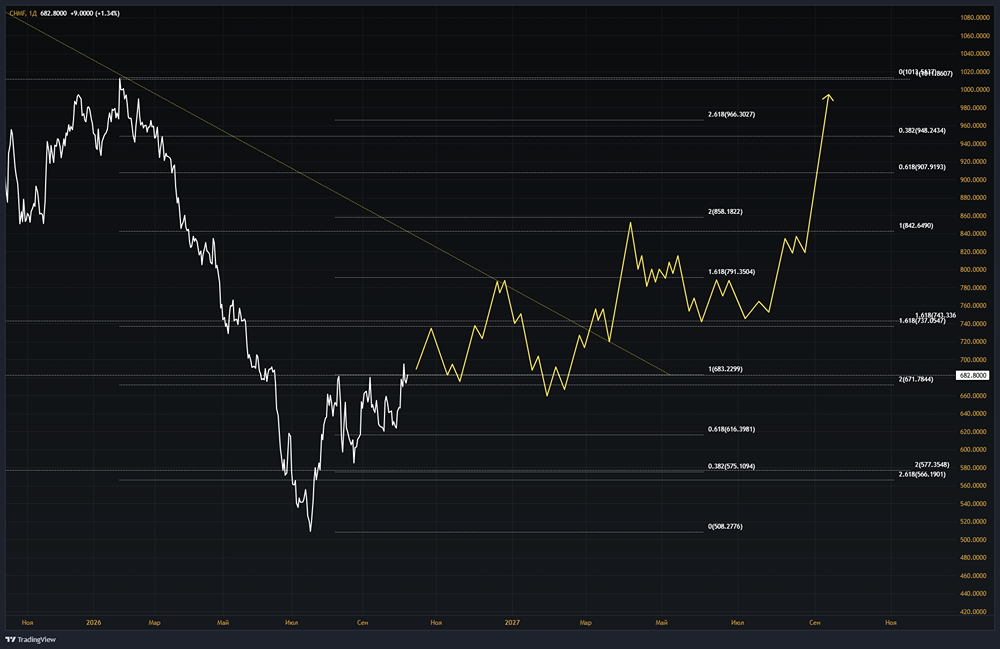Viewport: 1000px width, 649px height.
Task: Select Fibonacci label 1(683.2299)
Action: (725, 369)
